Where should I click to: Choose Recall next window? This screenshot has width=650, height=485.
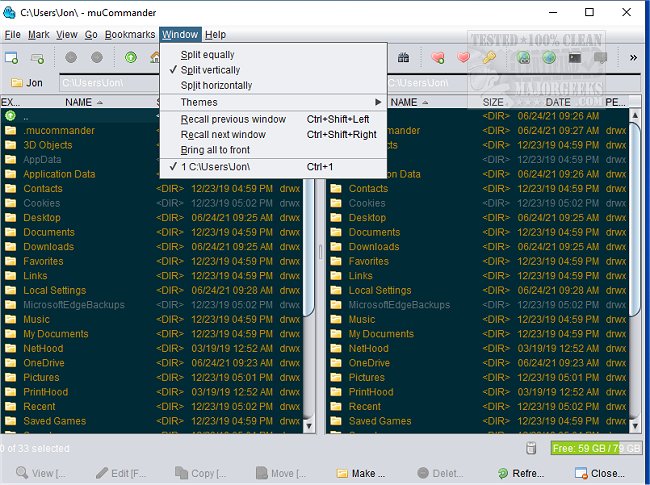coord(223,134)
